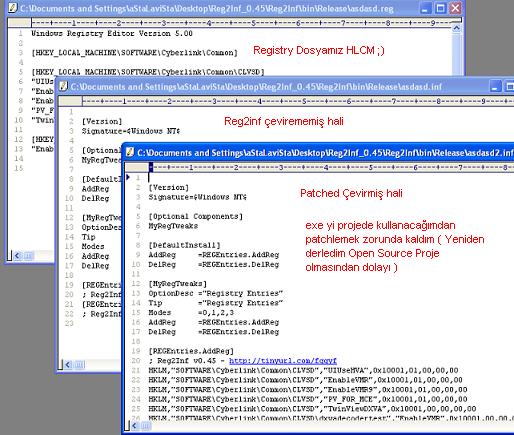Click '[REGEntries.AddReg]' header on line 19

point(191,351)
